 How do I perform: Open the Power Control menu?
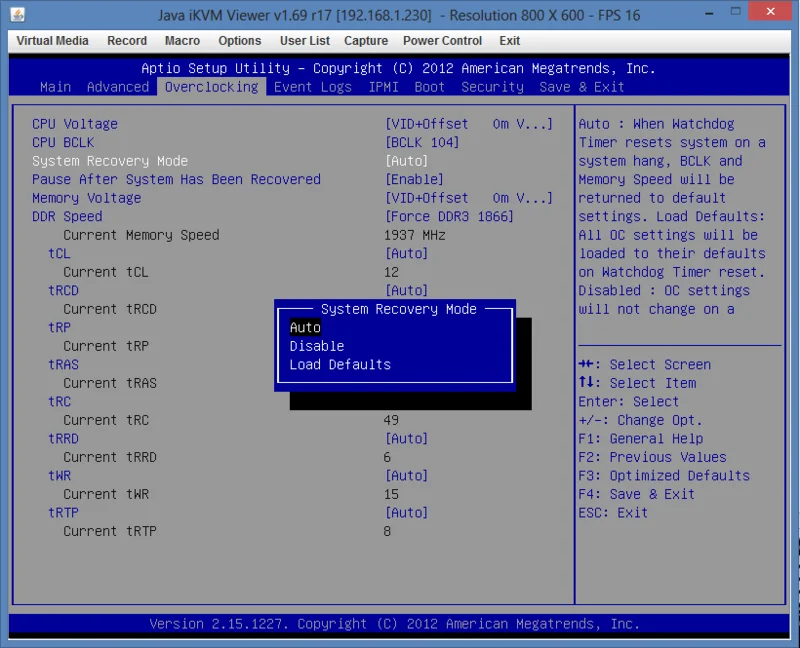442,41
